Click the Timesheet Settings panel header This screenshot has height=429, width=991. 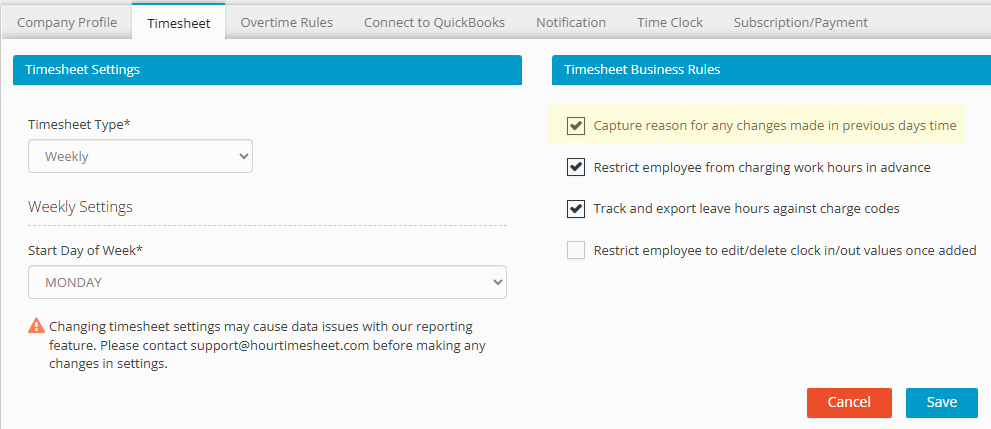pos(267,69)
